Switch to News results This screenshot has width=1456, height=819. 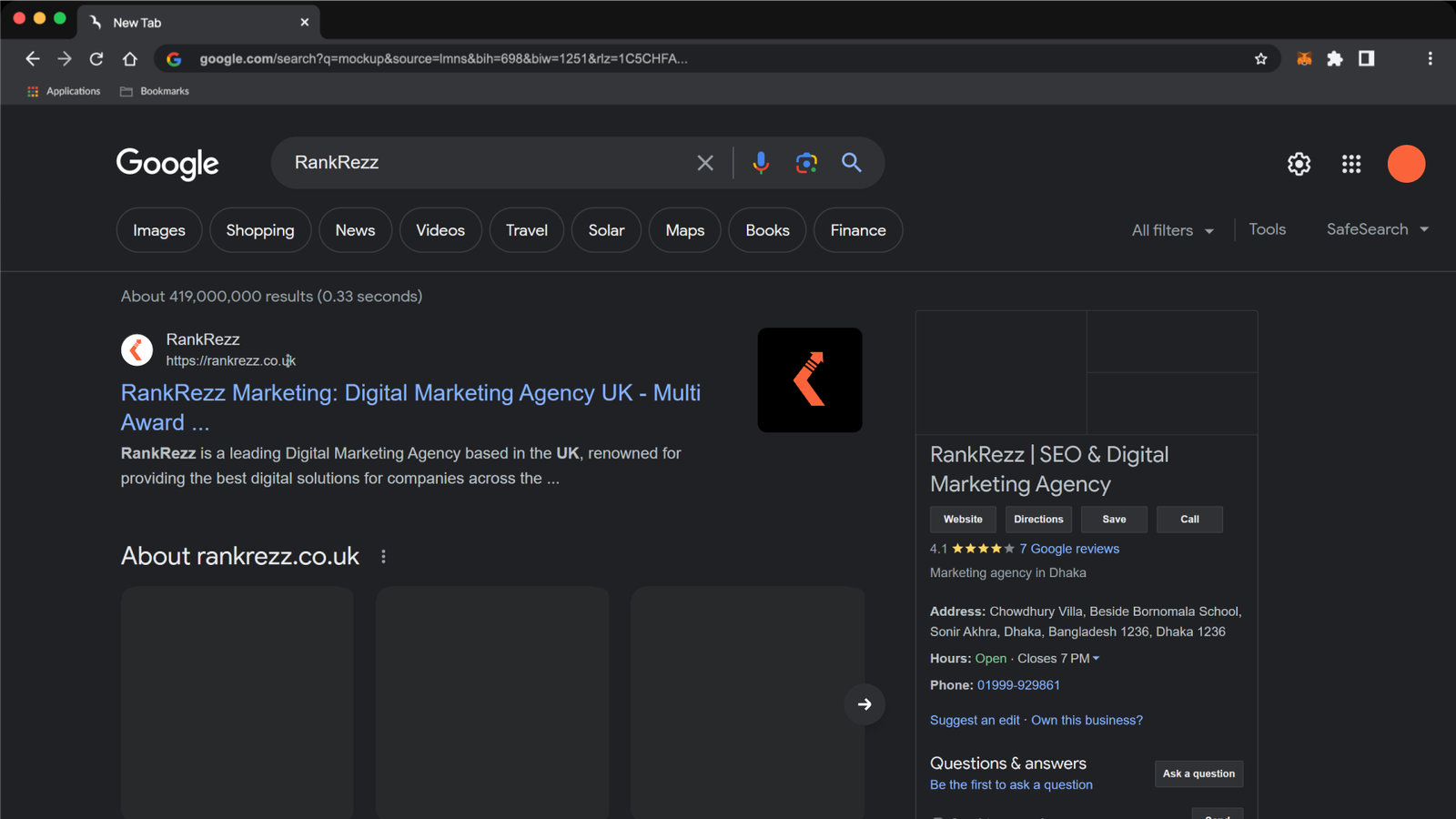point(355,230)
